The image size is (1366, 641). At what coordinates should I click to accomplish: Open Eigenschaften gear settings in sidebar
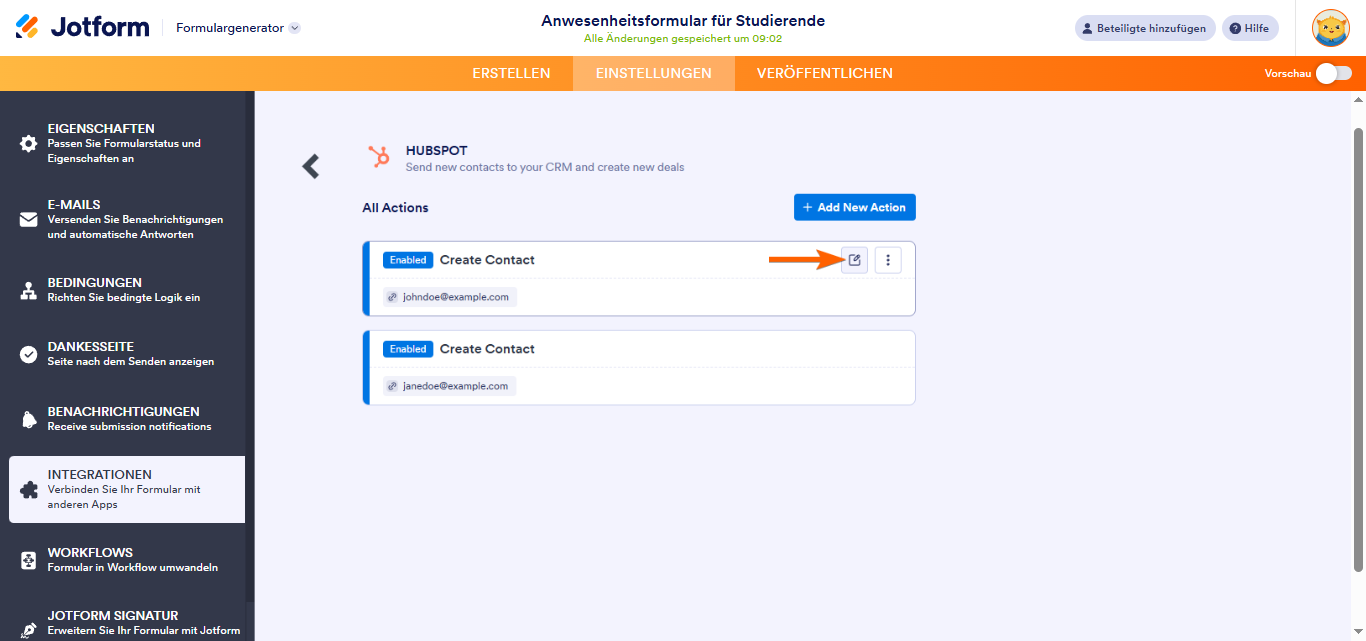pos(127,143)
